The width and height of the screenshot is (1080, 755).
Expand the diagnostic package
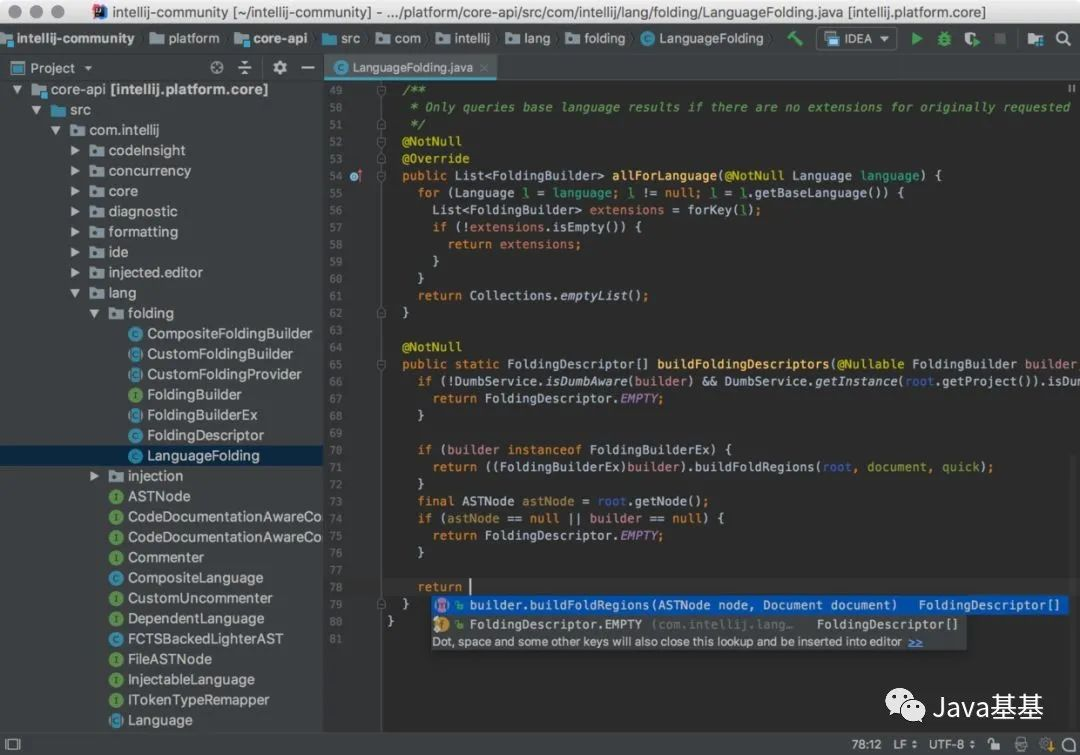tap(75, 211)
